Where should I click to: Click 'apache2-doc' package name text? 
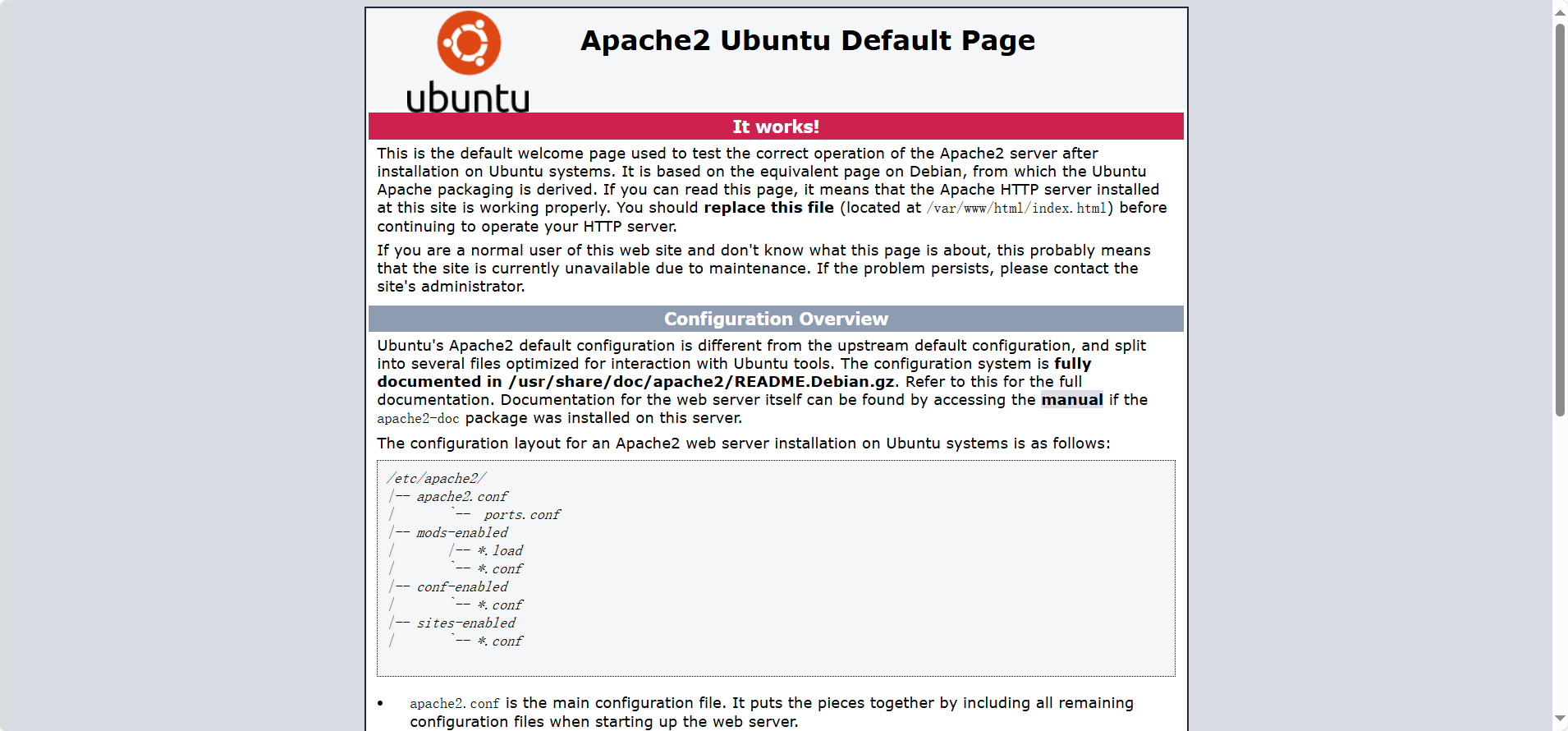tap(418, 419)
